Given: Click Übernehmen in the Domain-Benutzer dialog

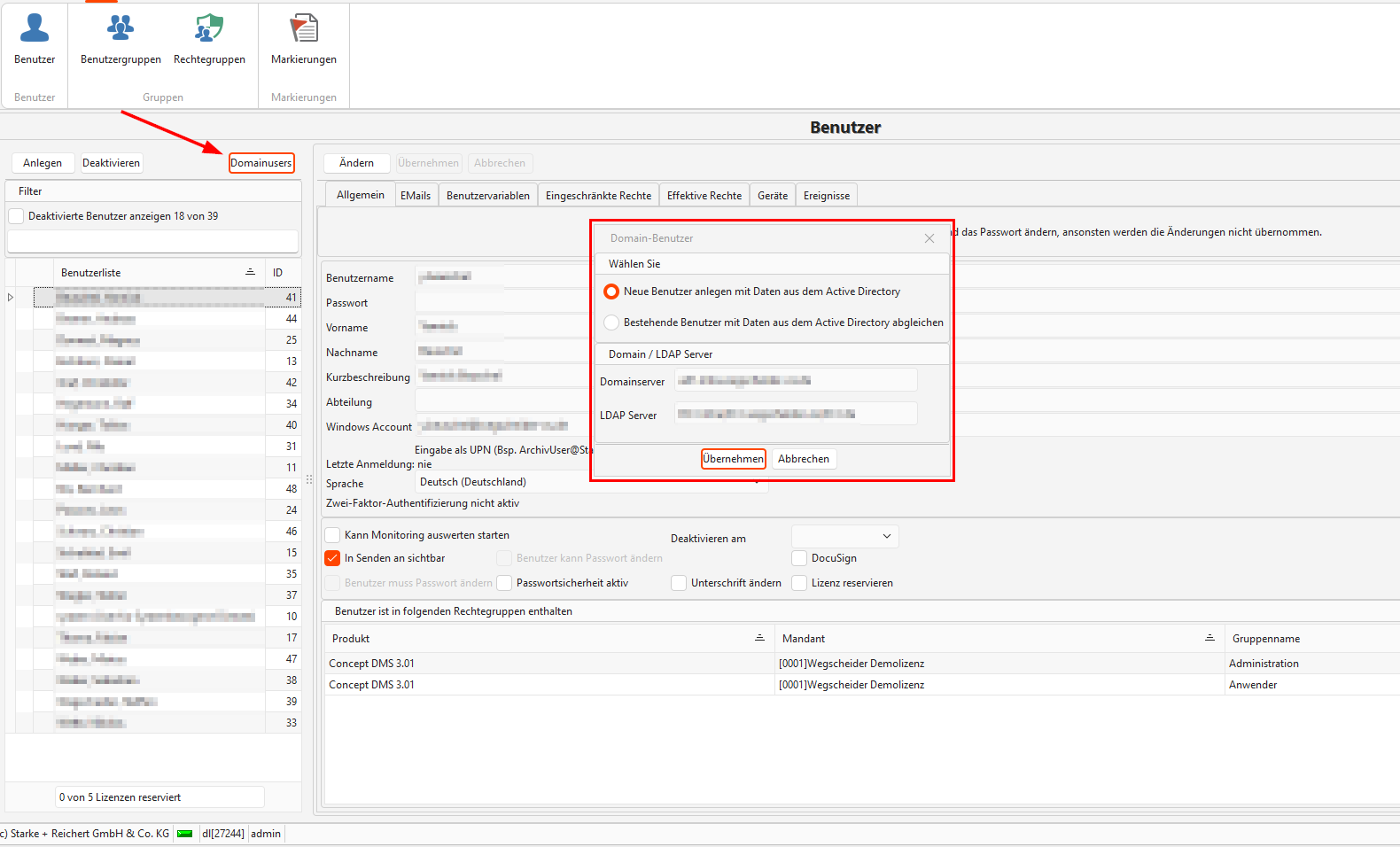Looking at the screenshot, I should point(733,459).
